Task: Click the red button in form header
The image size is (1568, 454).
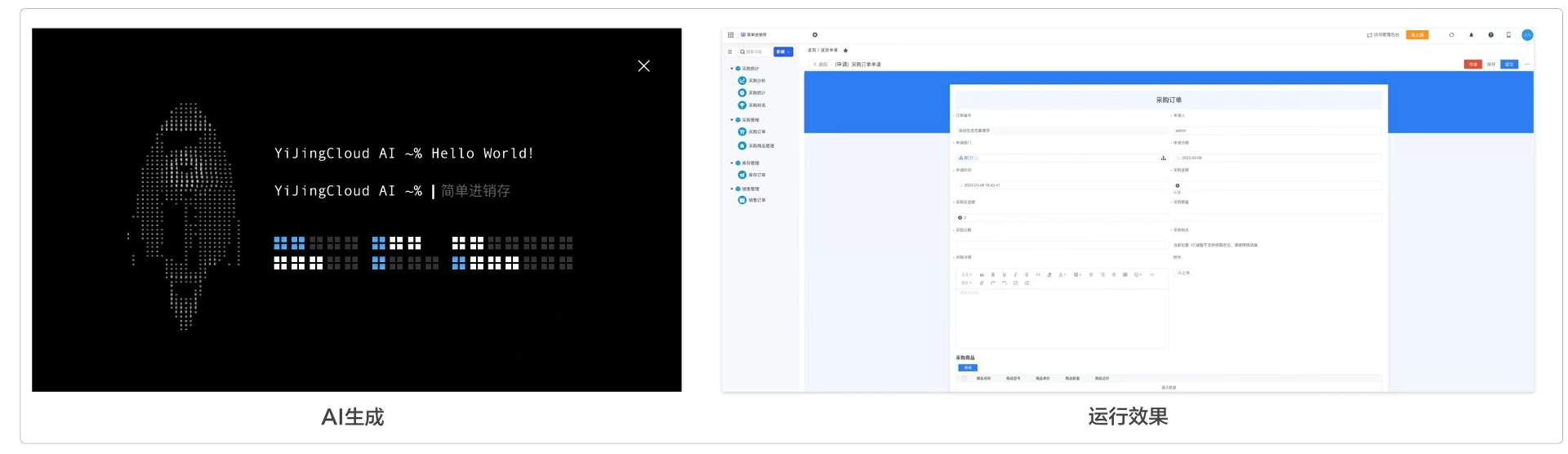Action: 1472,65
